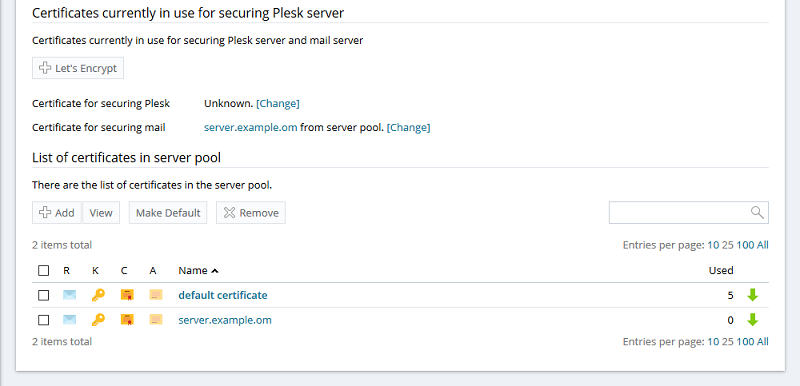Click the Let's Encrypt button

point(78,68)
